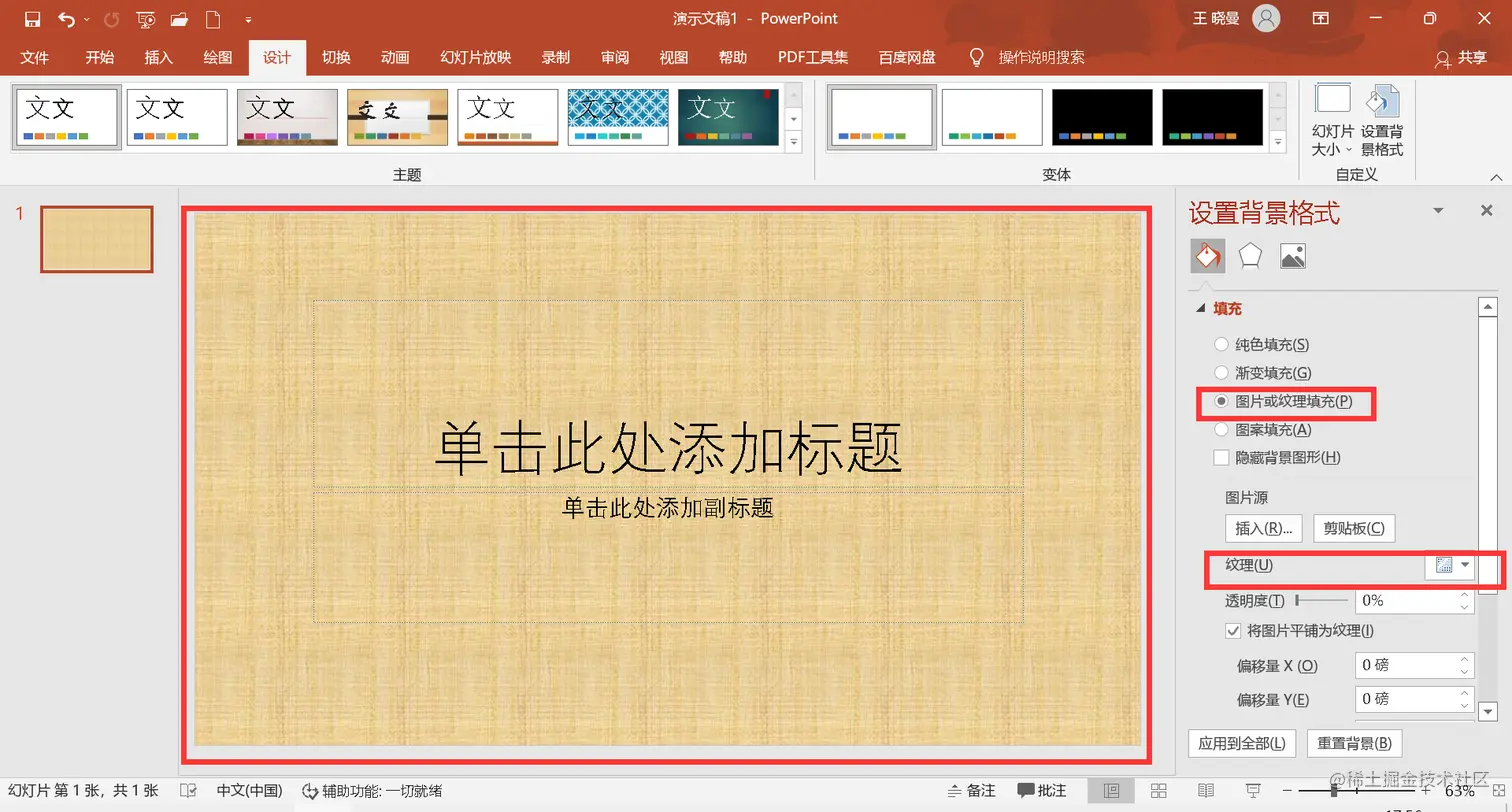Switch to Reading view icon
1512x812 pixels.
pos(1207,790)
